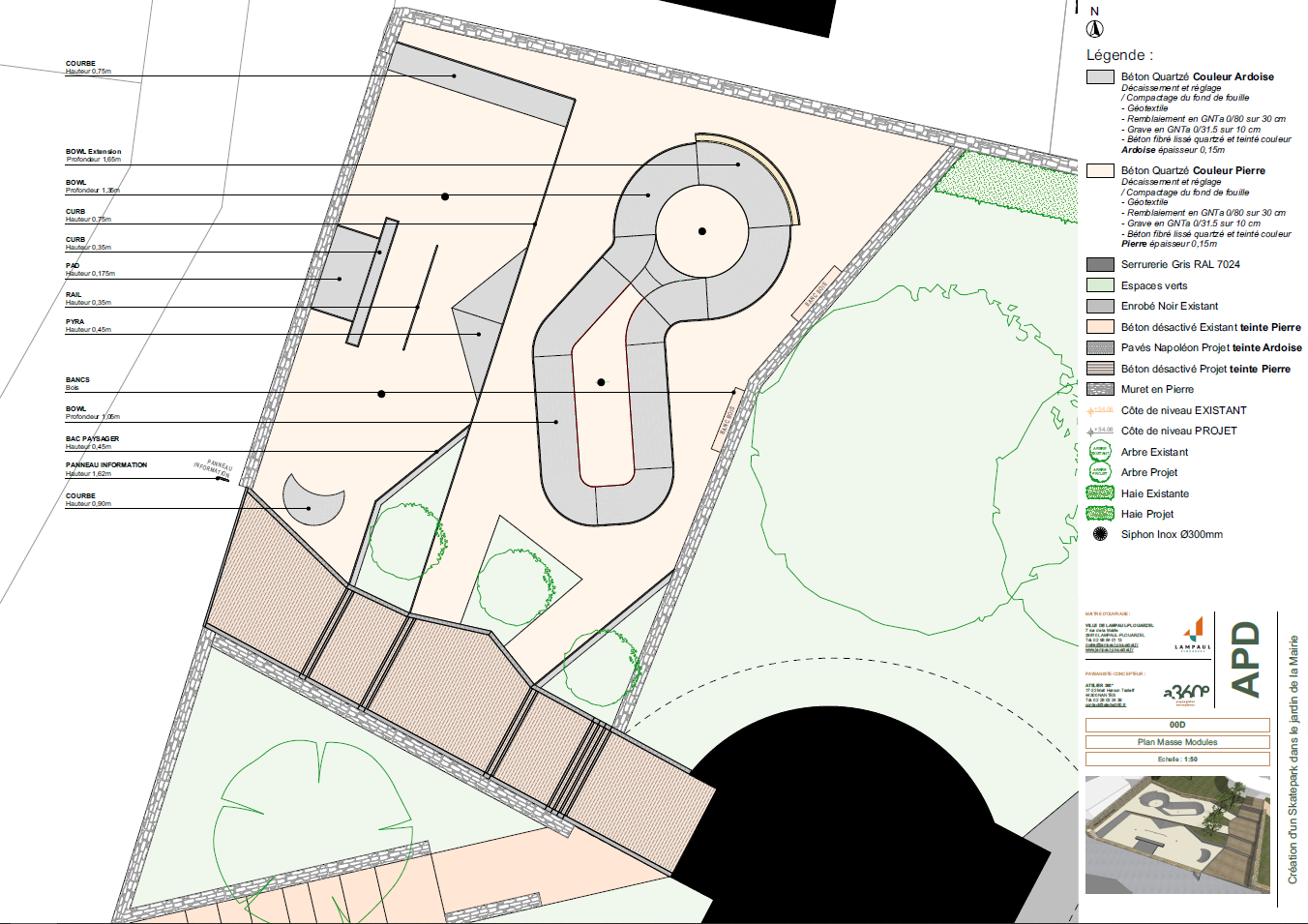Click the BOWL Extension Profondeur 1,65m label
1308x924 pixels.
(94, 156)
